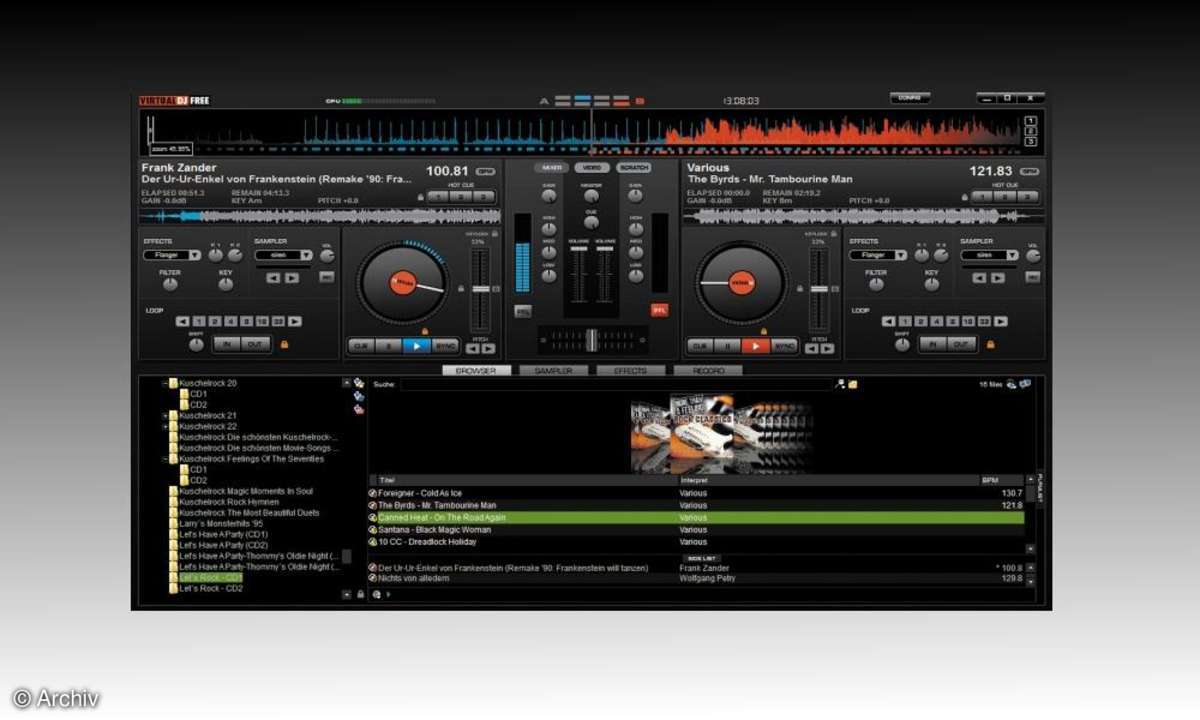Select waveform zoom preset 3
Viewport: 1200px width, 720px height.
[1031, 141]
